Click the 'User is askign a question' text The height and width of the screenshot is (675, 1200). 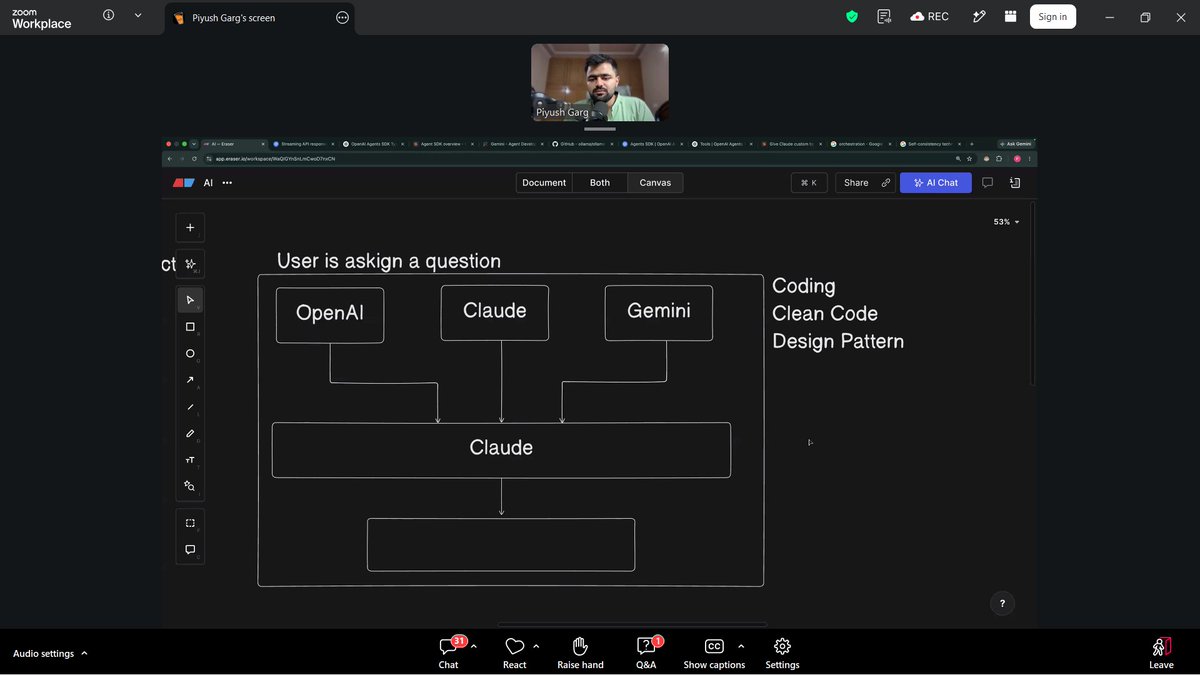(x=389, y=261)
